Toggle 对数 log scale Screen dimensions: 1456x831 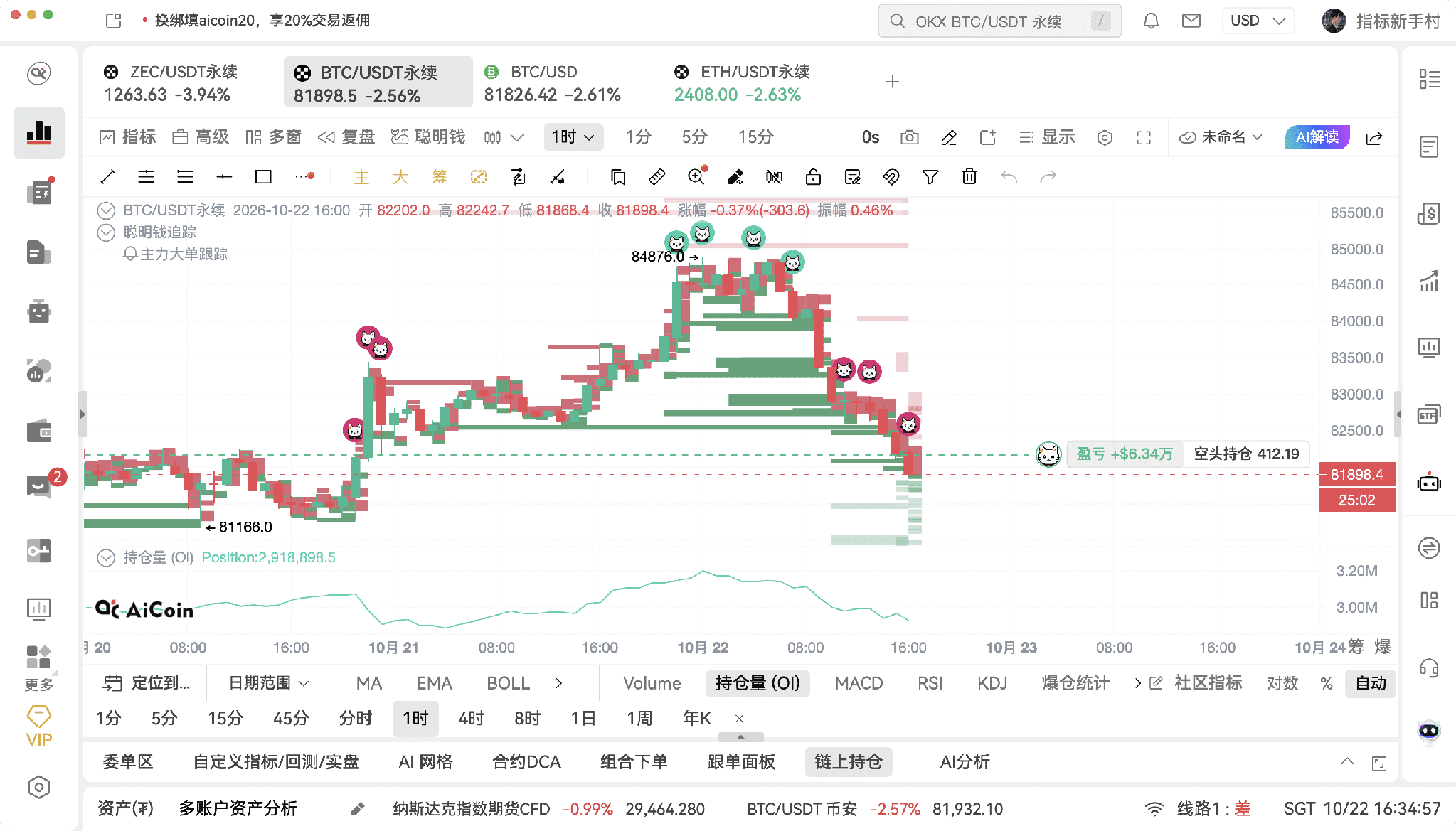(x=1282, y=683)
